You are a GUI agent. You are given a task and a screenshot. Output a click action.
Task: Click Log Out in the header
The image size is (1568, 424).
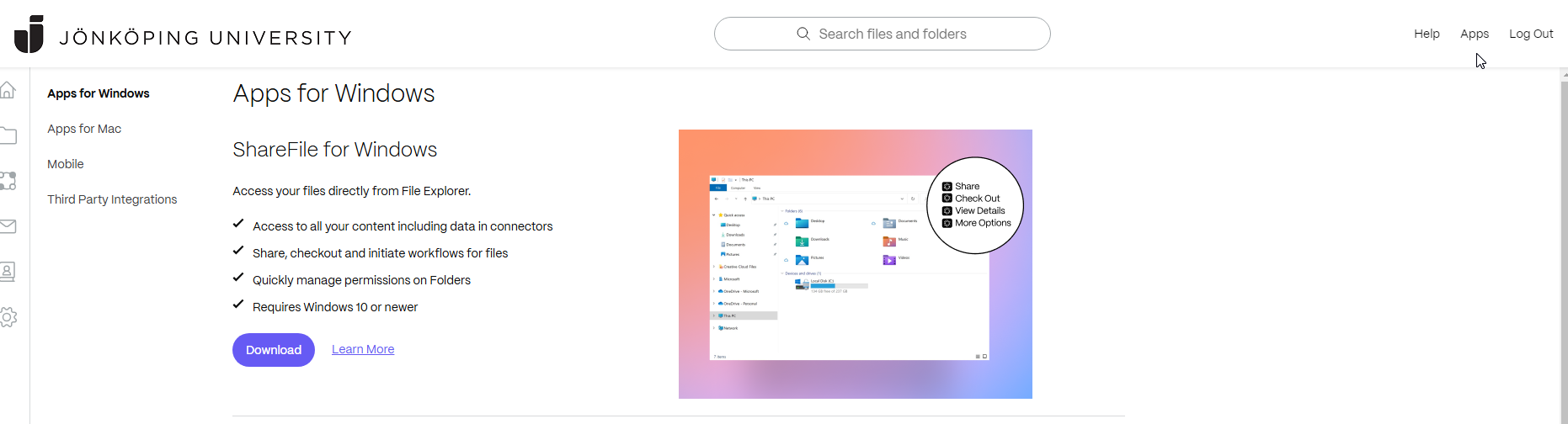tap(1531, 34)
